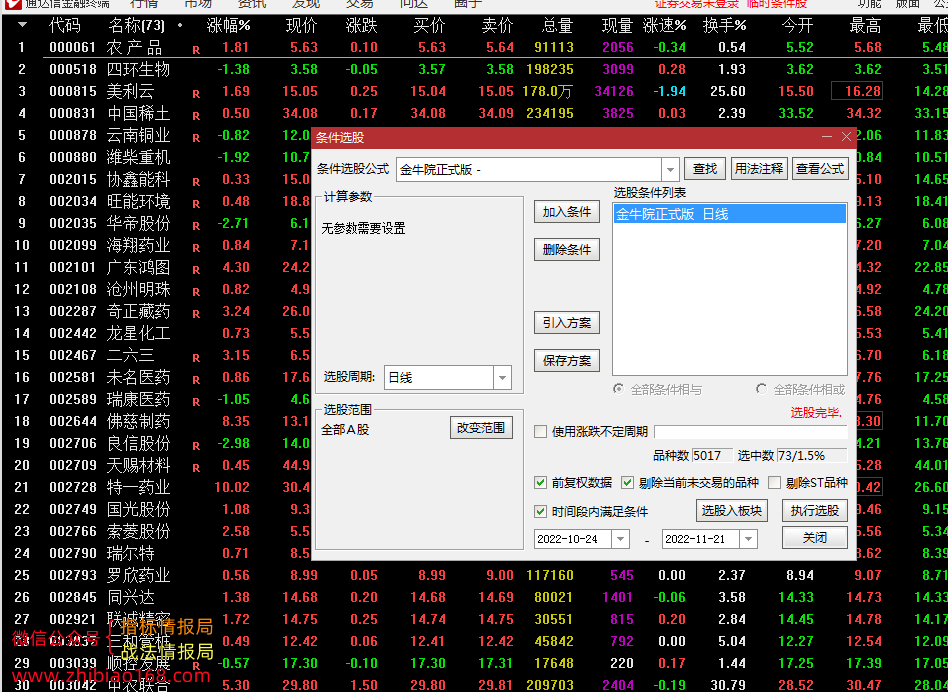Click the 改变范围 button
This screenshot has height=692, width=948.
pos(481,428)
